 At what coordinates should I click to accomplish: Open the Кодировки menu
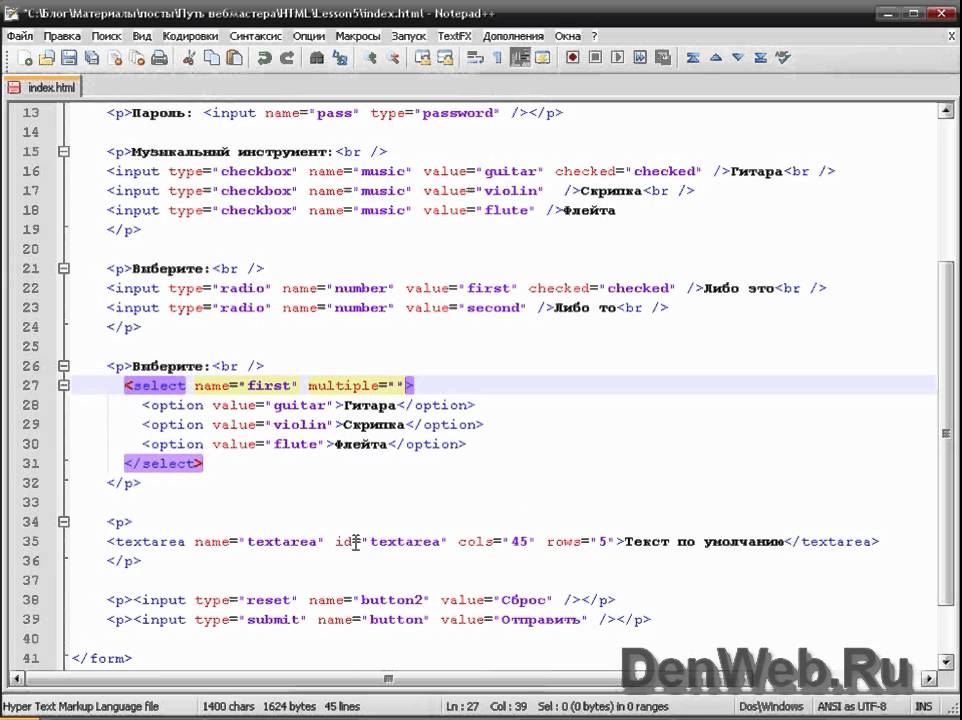coord(190,35)
